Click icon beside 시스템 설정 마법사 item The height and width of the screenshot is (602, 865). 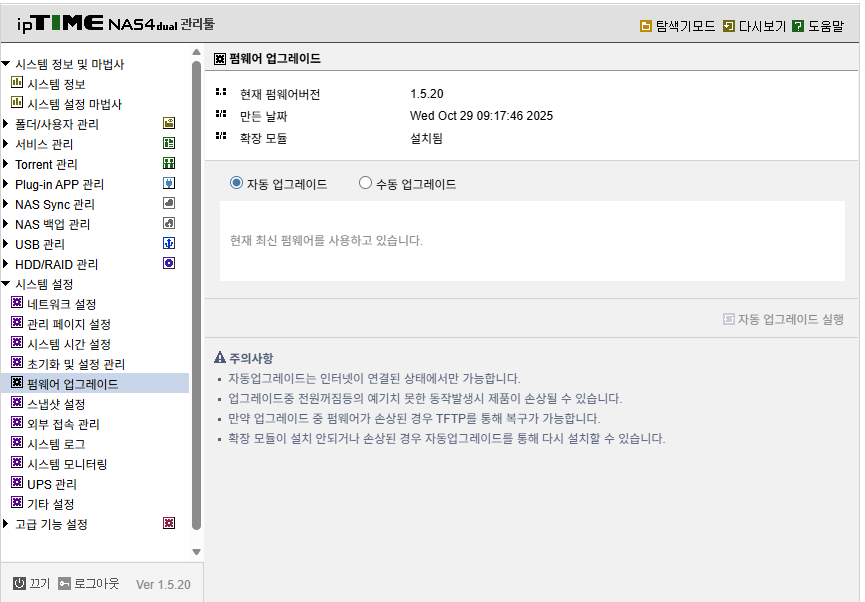point(17,103)
